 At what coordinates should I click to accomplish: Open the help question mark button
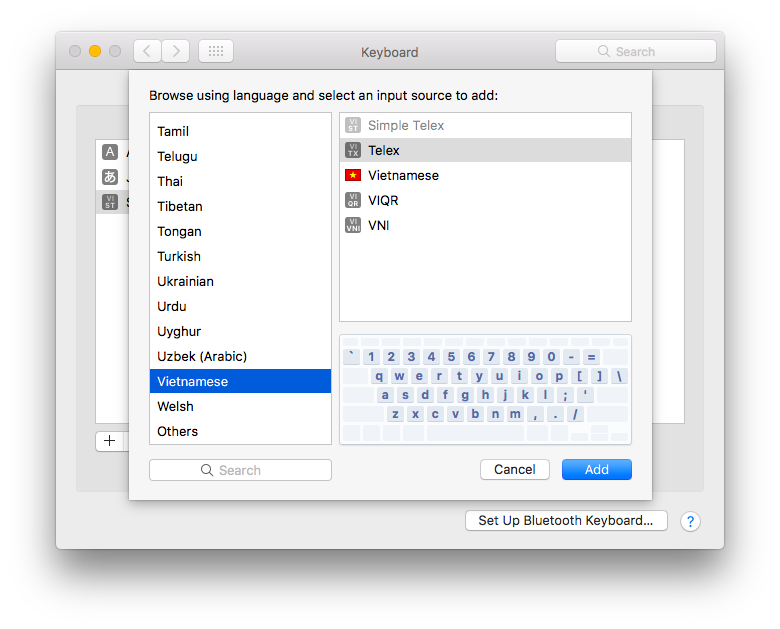click(x=690, y=521)
